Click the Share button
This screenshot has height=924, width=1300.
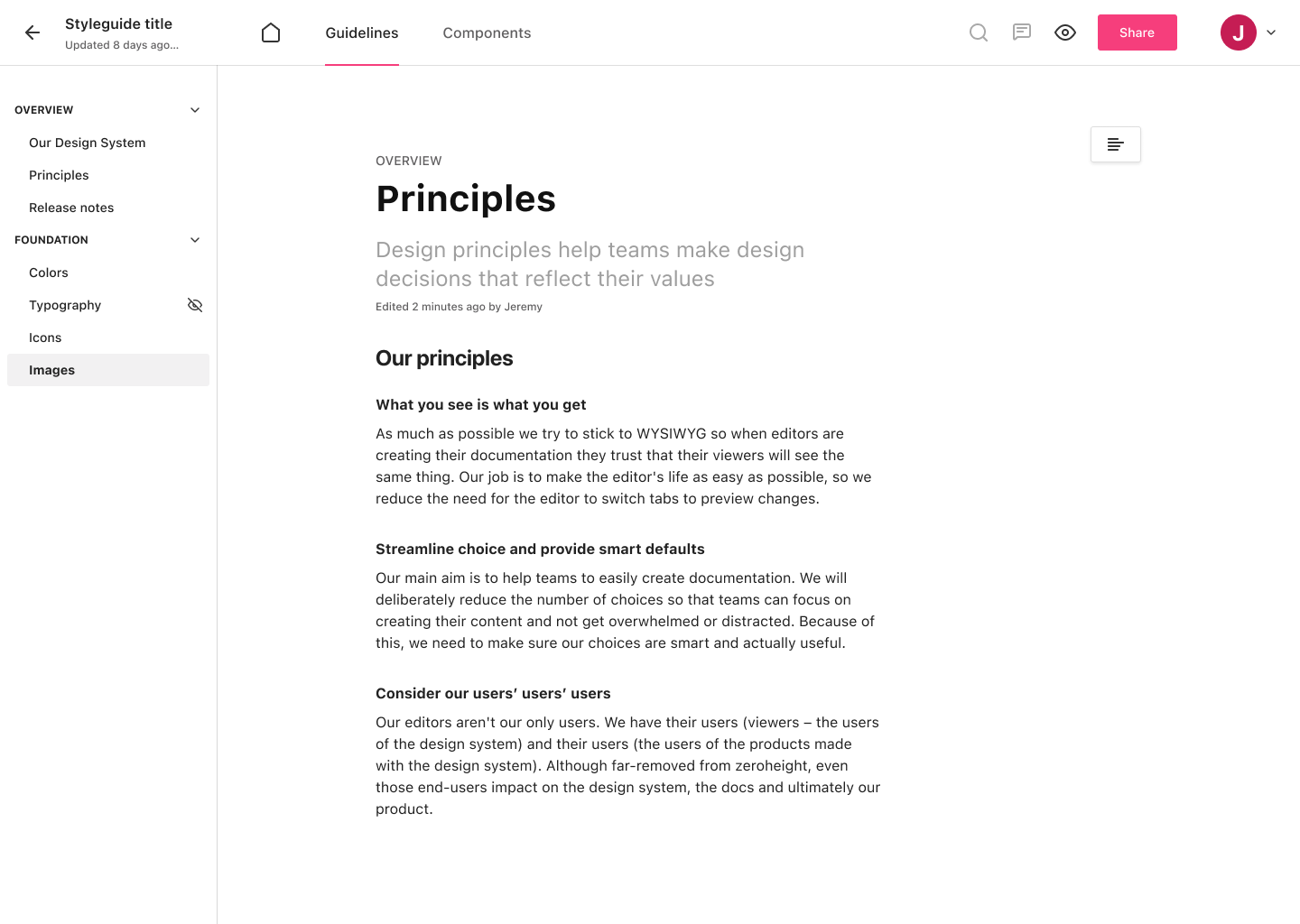coord(1137,32)
